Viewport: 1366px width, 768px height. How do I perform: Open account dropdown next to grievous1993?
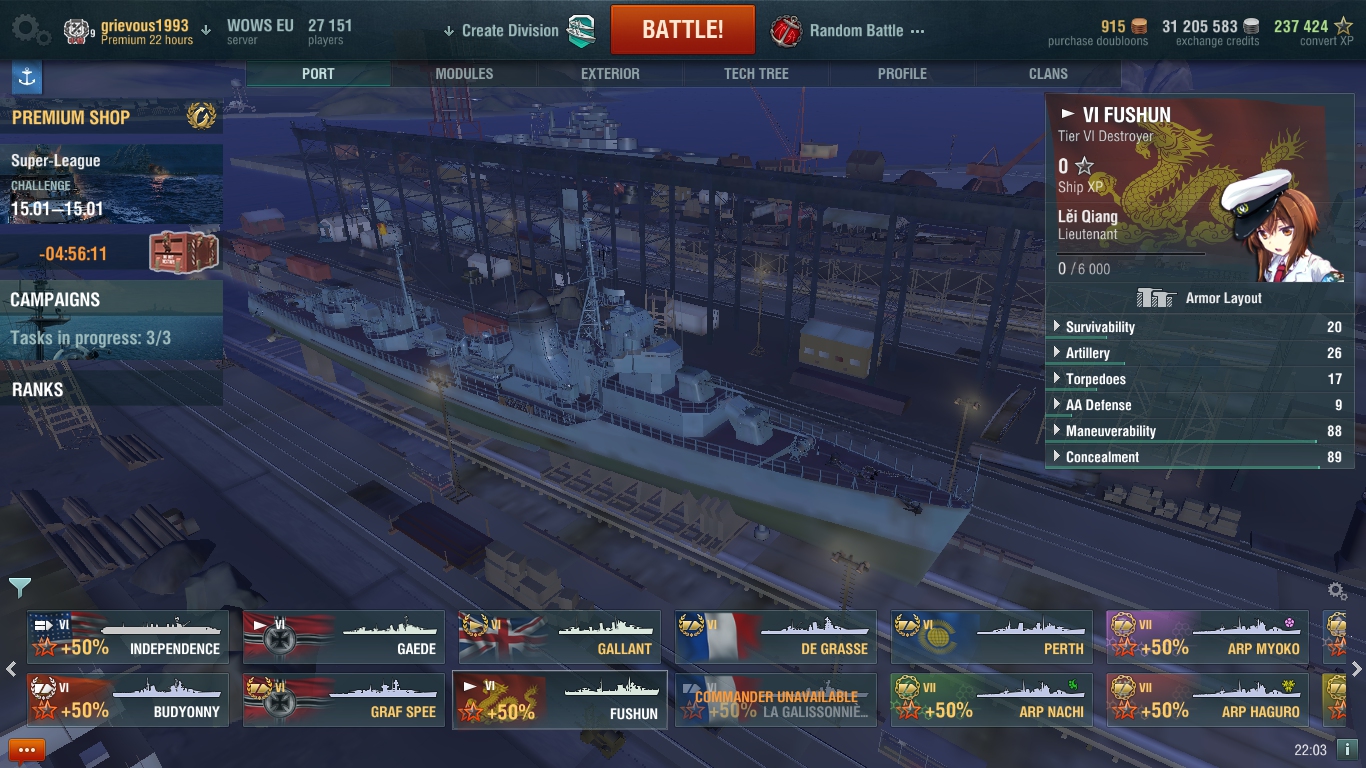pos(206,30)
